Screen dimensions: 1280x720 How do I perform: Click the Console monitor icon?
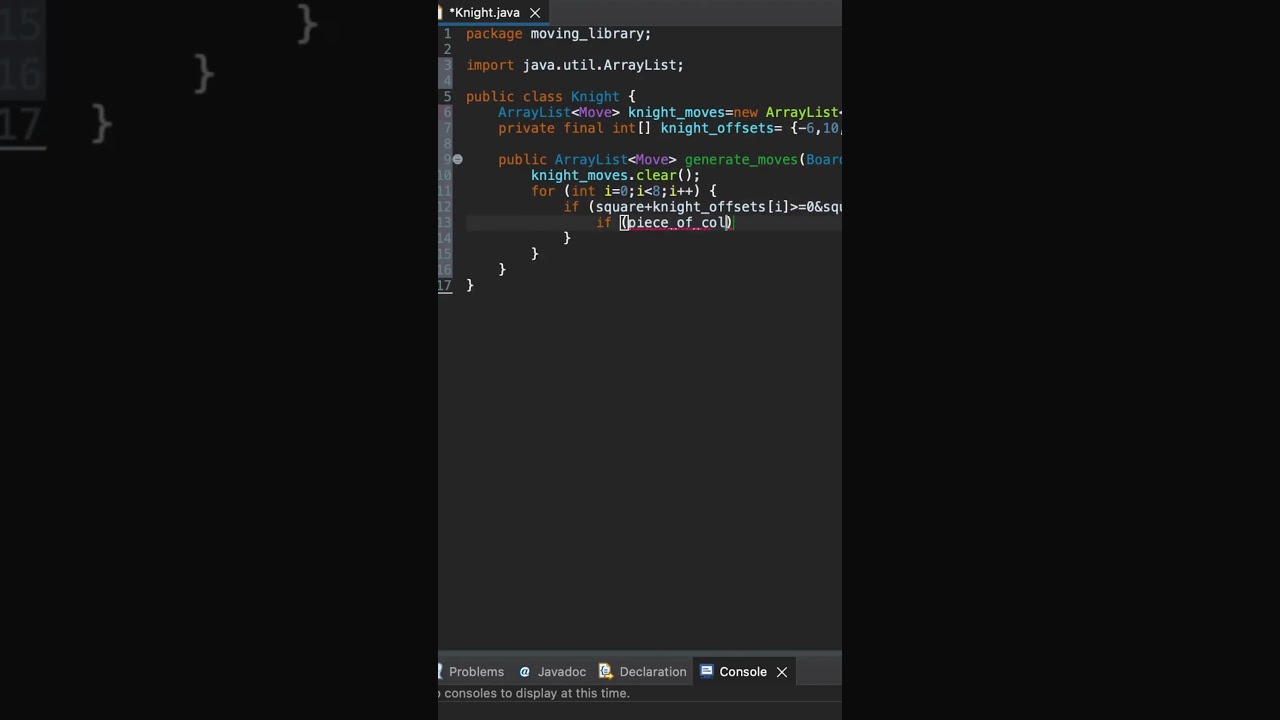tap(707, 672)
